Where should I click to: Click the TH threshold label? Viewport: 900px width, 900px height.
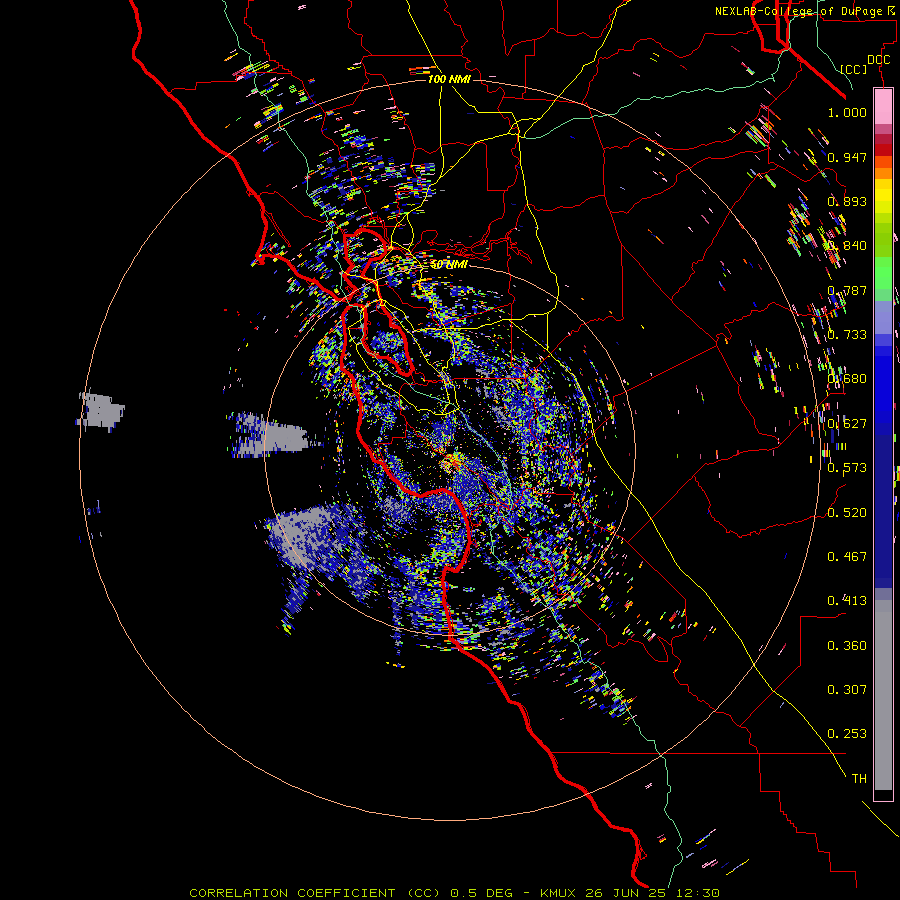pyautogui.click(x=859, y=779)
